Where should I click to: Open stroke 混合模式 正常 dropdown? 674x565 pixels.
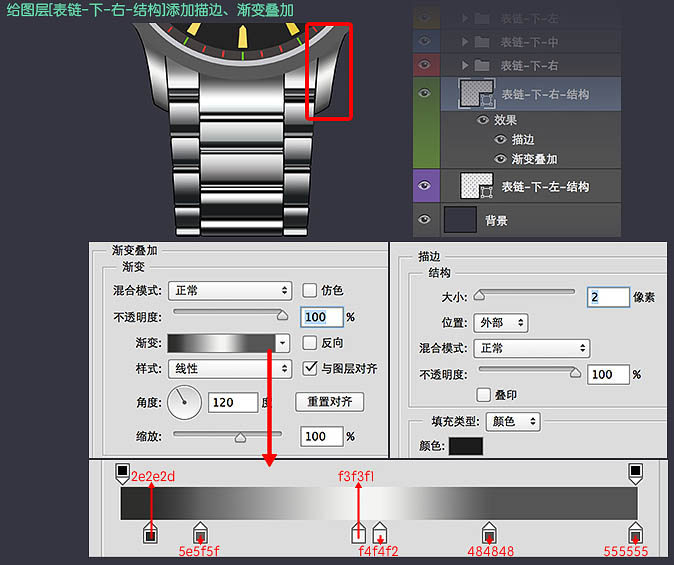pyautogui.click(x=532, y=348)
